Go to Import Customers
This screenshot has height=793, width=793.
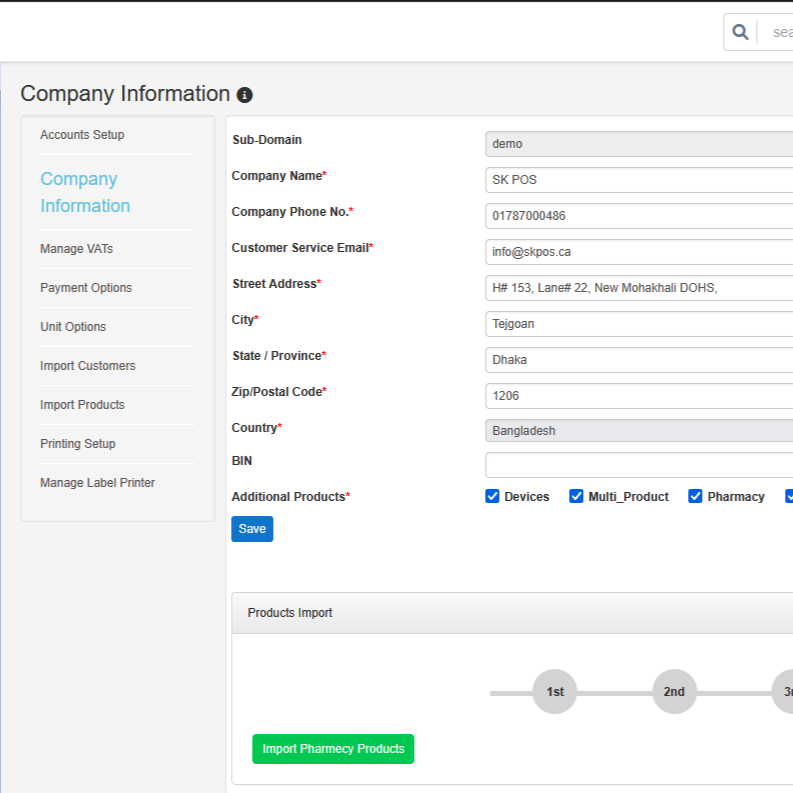coord(87,366)
